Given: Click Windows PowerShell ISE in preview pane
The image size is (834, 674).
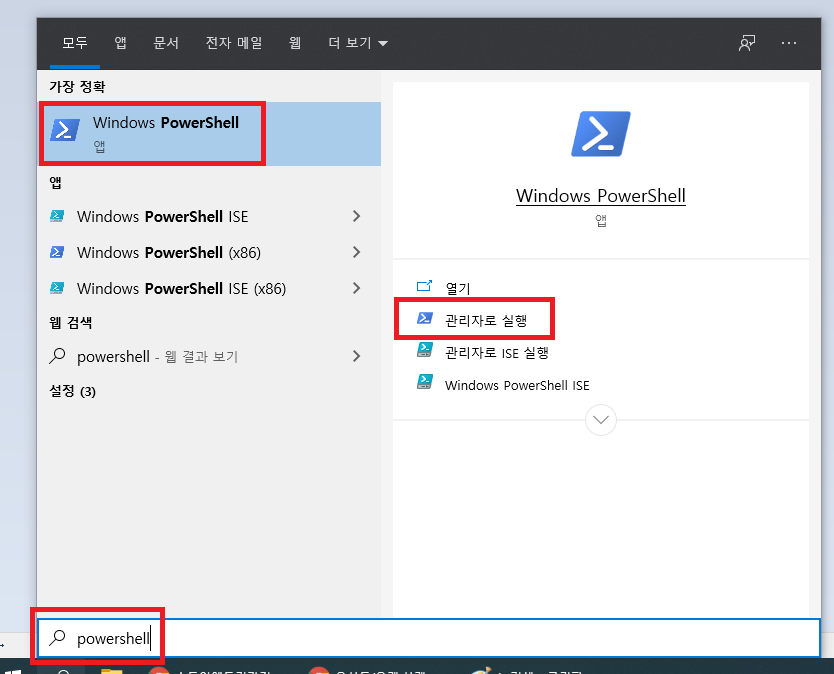Looking at the screenshot, I should point(516,385).
